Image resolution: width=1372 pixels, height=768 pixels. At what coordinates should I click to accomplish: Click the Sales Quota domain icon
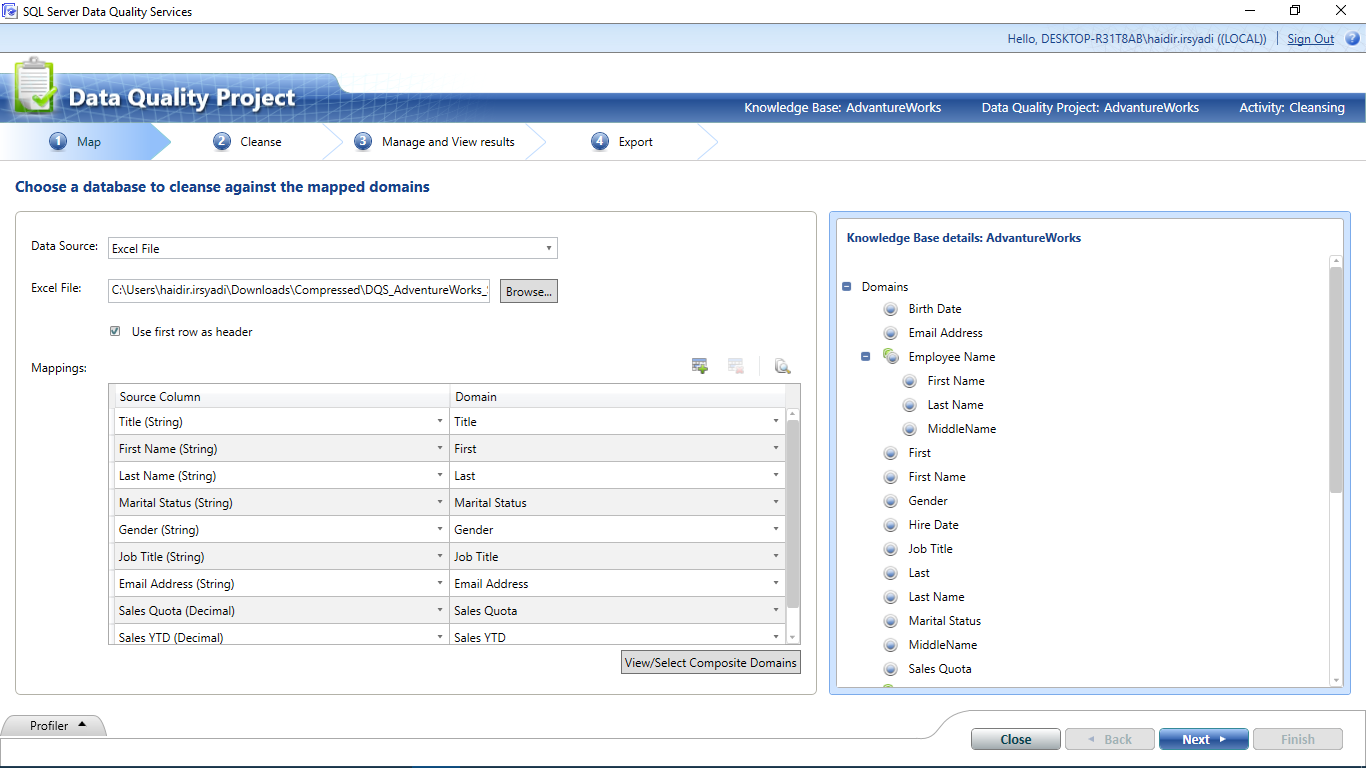890,668
